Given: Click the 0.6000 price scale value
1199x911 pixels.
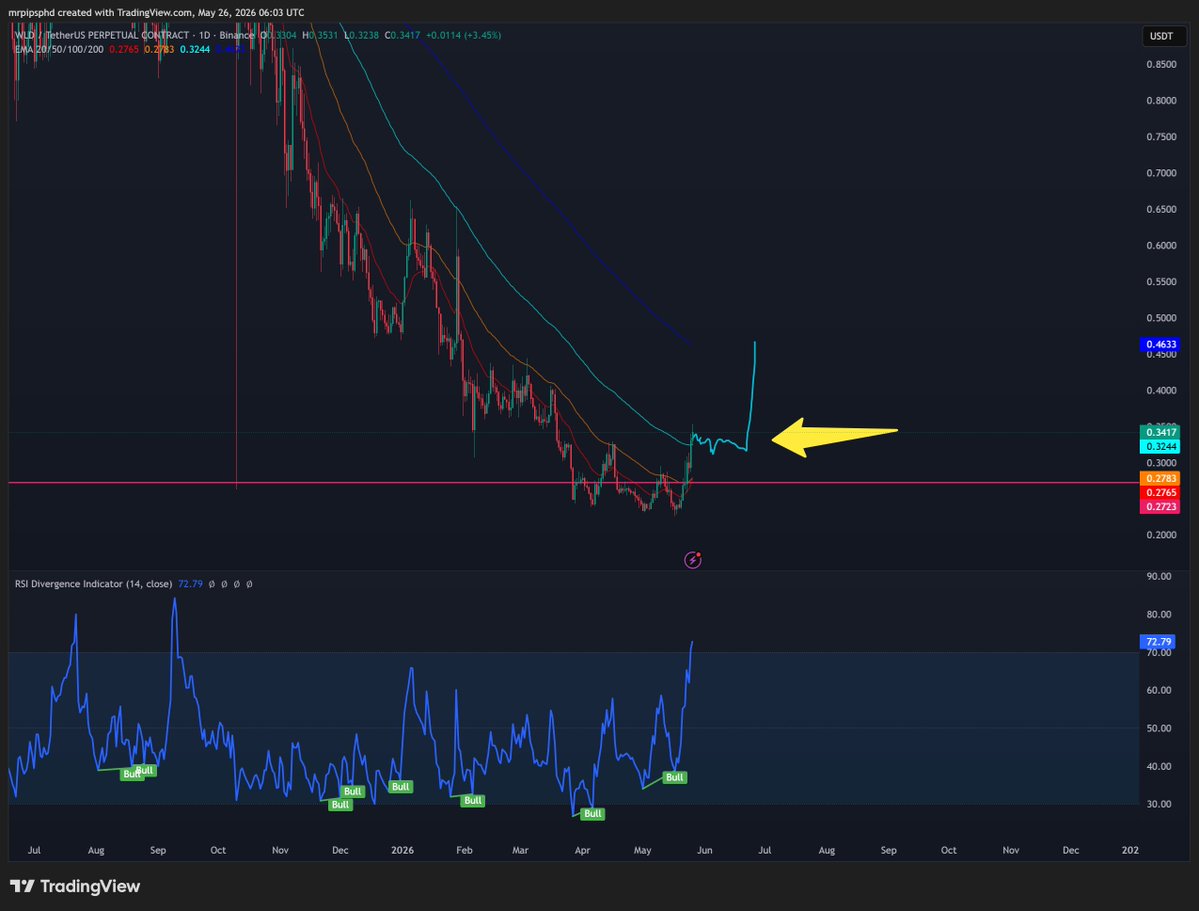Looking at the screenshot, I should coord(1161,246).
